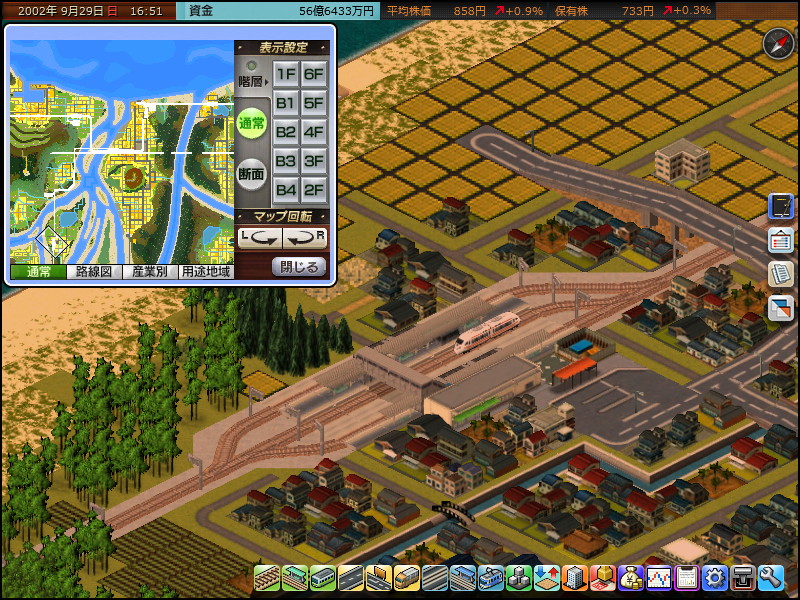Select floor 1F
This screenshot has height=600, width=800.
coord(285,74)
